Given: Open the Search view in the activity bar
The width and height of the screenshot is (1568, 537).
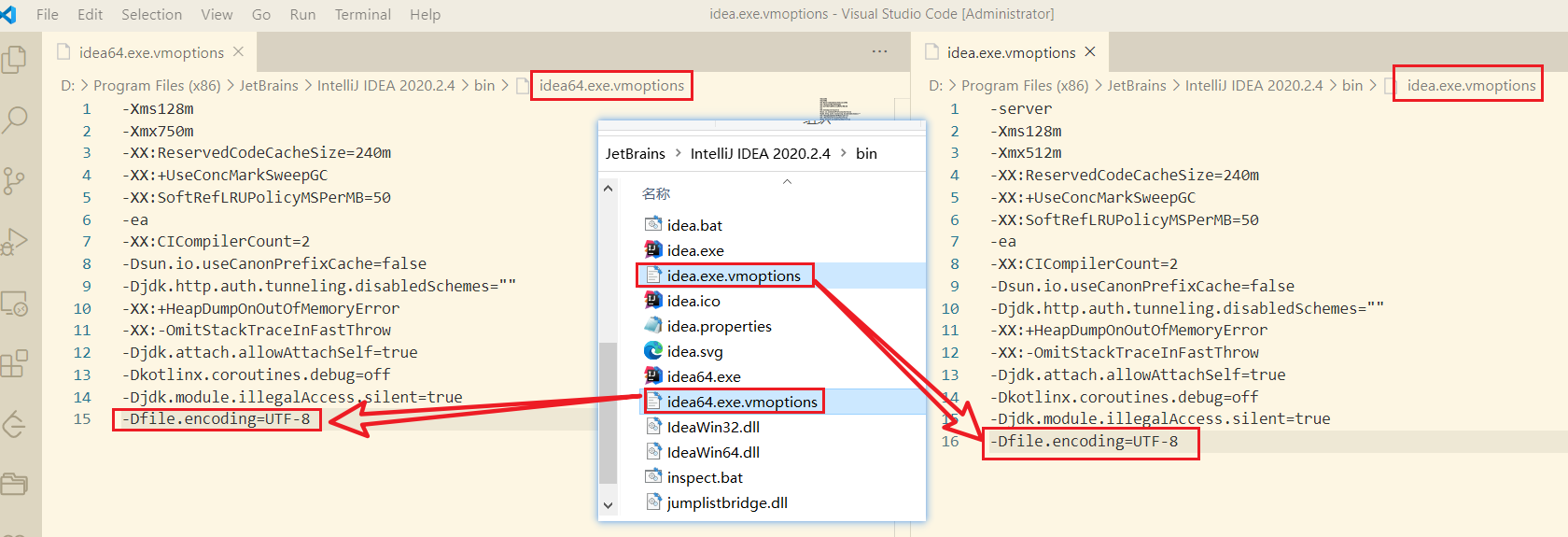Looking at the screenshot, I should 14,120.
